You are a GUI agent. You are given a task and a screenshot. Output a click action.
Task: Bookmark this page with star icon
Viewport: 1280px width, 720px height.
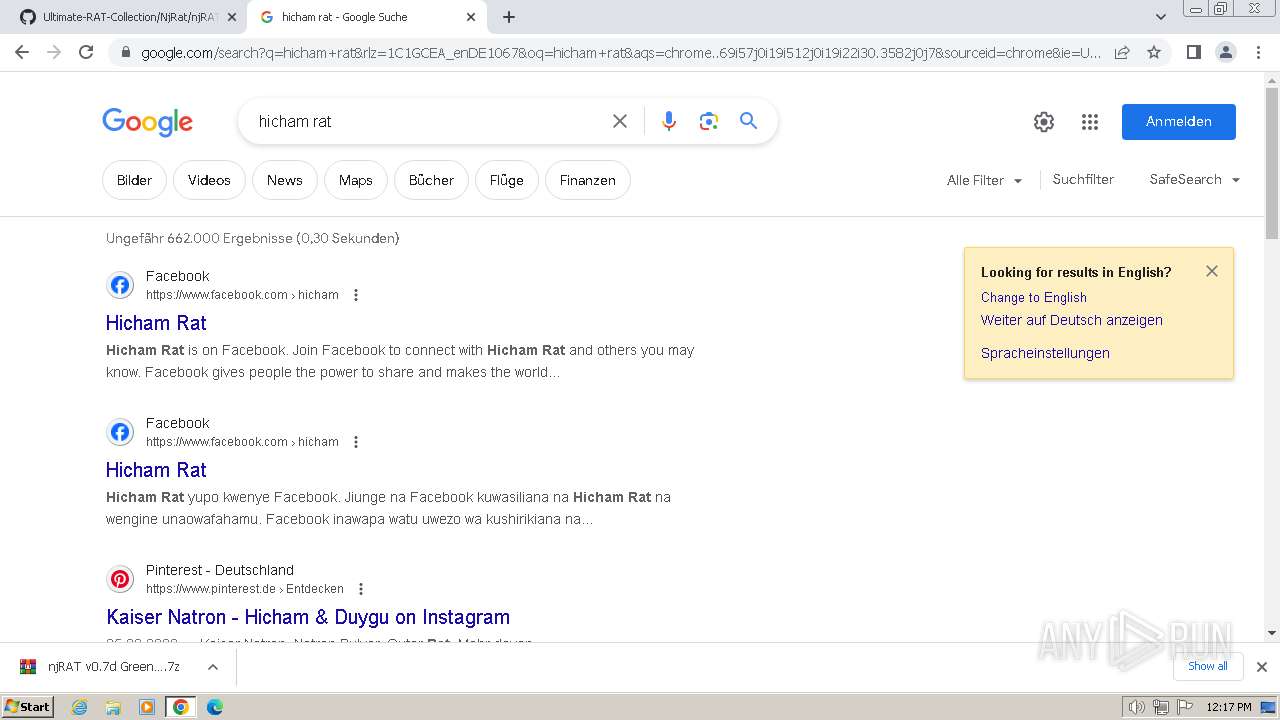click(x=1154, y=52)
